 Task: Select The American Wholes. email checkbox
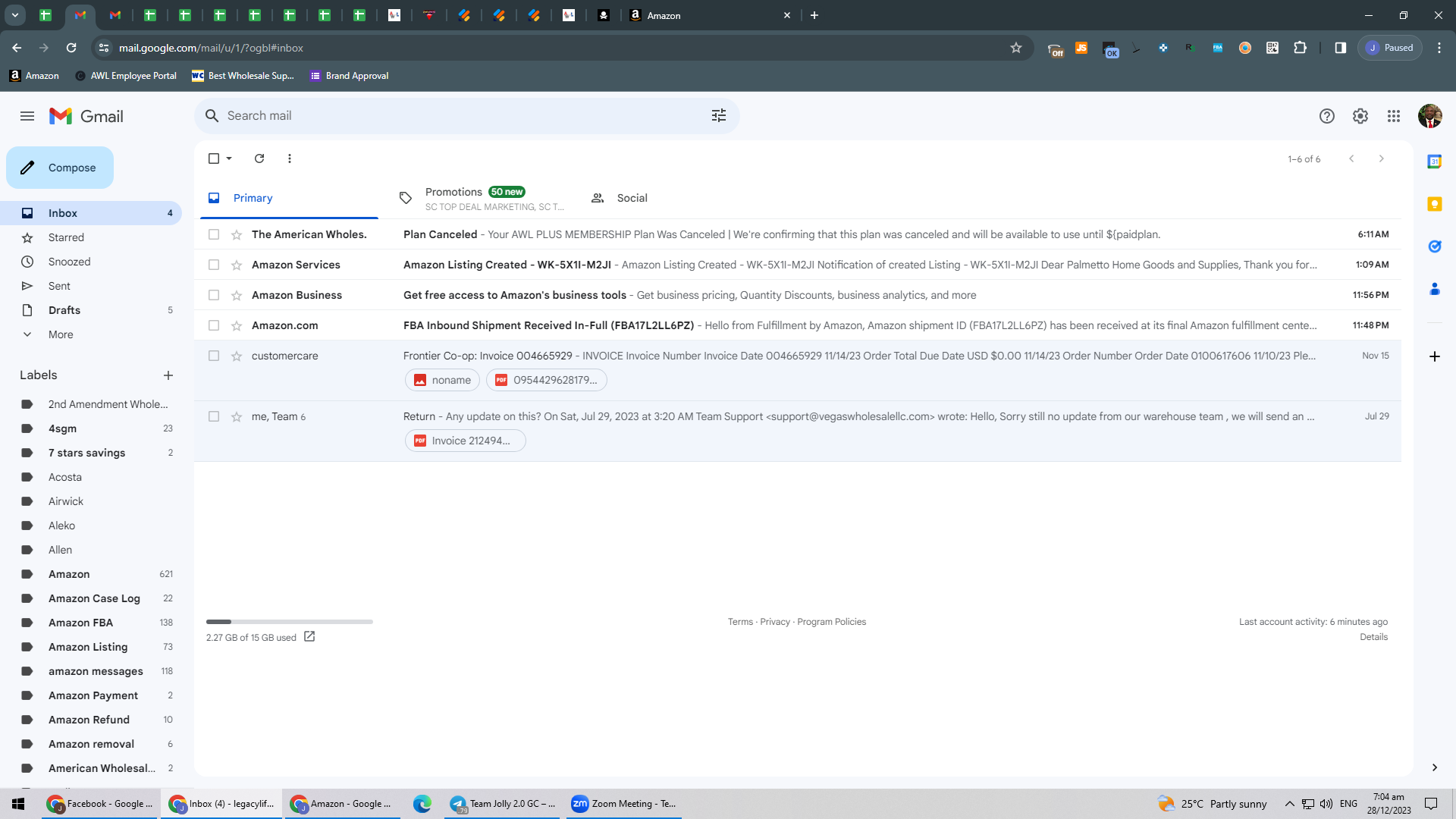[214, 234]
